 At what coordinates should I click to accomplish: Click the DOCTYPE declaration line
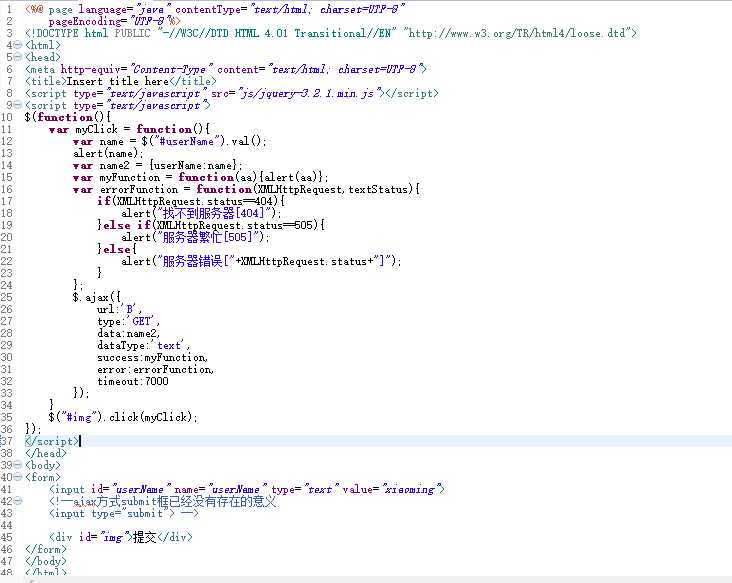[331, 34]
